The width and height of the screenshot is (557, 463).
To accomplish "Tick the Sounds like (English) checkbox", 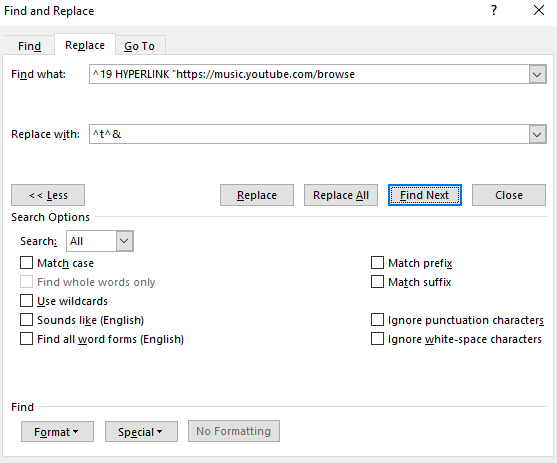I will click(27, 320).
